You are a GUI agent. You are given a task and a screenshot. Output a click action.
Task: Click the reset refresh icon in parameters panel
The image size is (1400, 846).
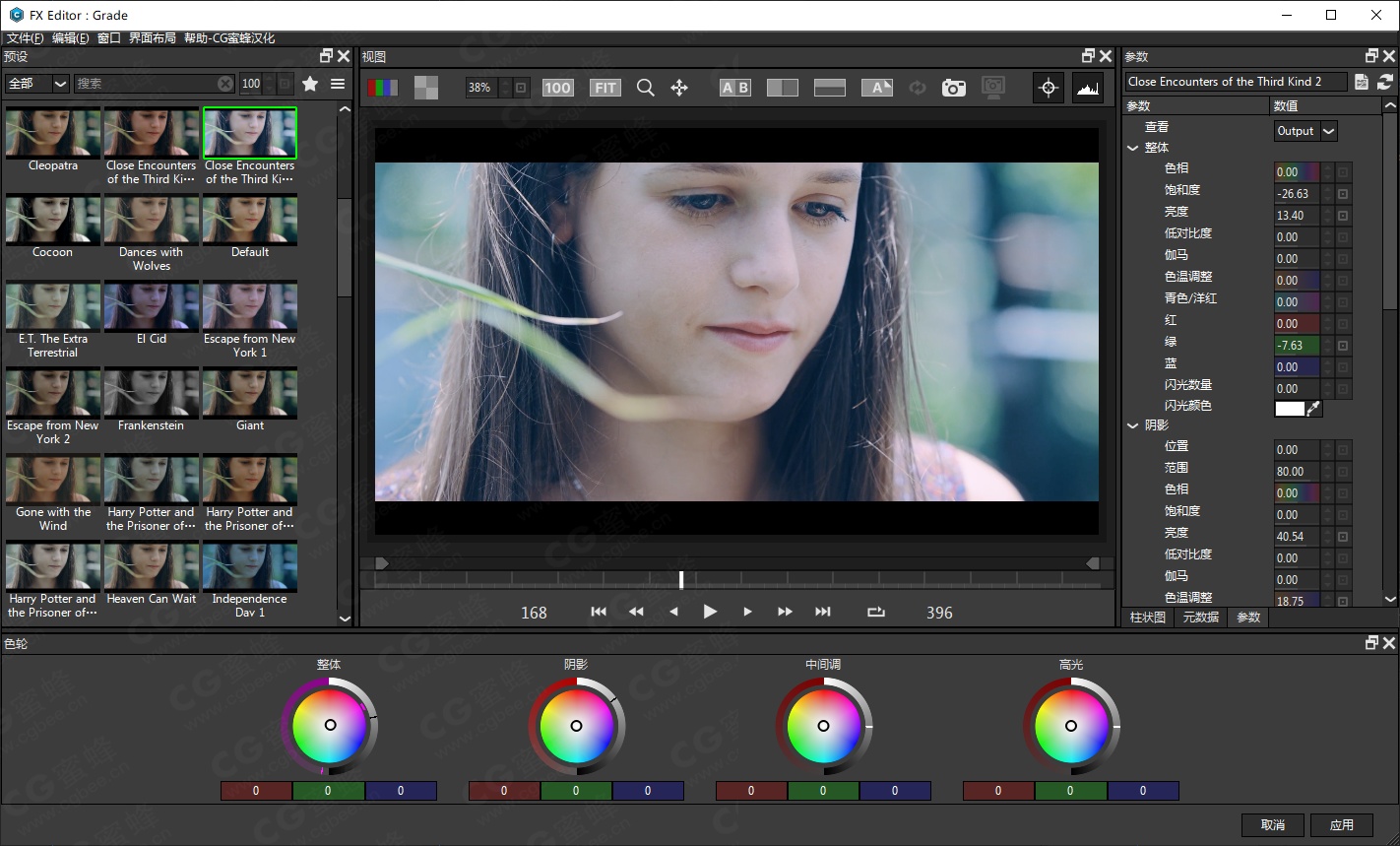click(1385, 82)
